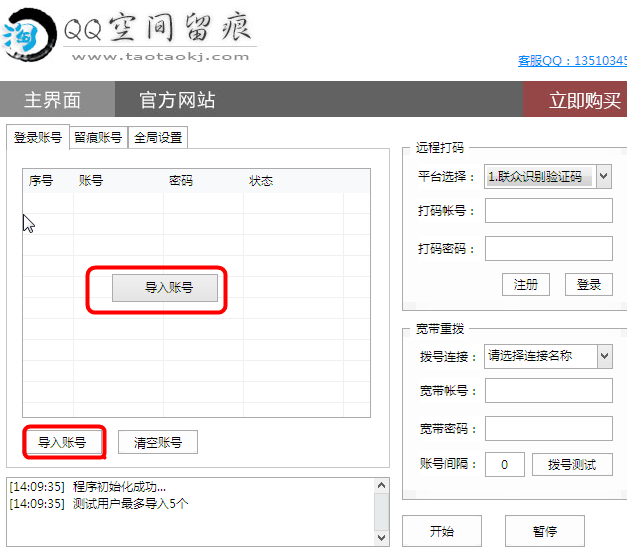Image resolution: width=627 pixels, height=551 pixels.
Task: Click the 账号 column header
Action: tap(91, 181)
